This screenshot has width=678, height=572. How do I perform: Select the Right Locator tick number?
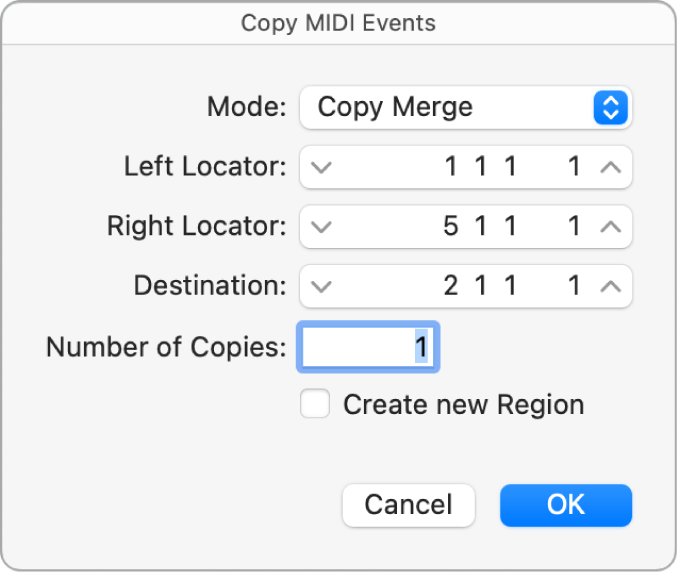574,227
